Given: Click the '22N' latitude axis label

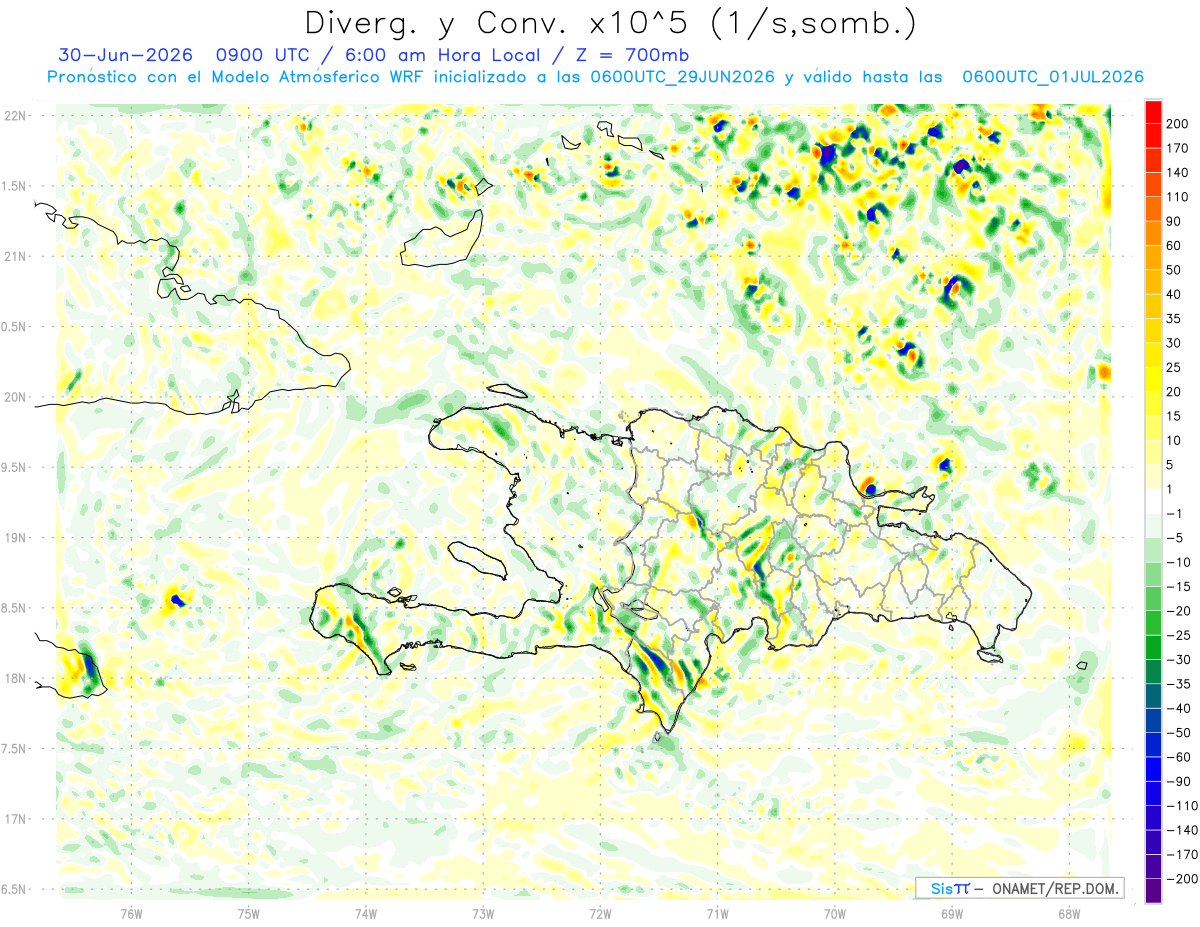Looking at the screenshot, I should pos(15,116).
